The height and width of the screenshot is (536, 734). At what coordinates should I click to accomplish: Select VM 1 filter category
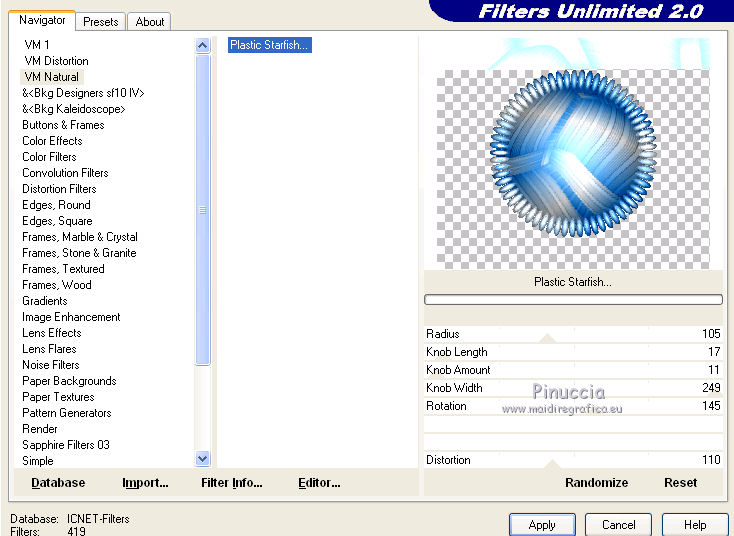coord(37,44)
